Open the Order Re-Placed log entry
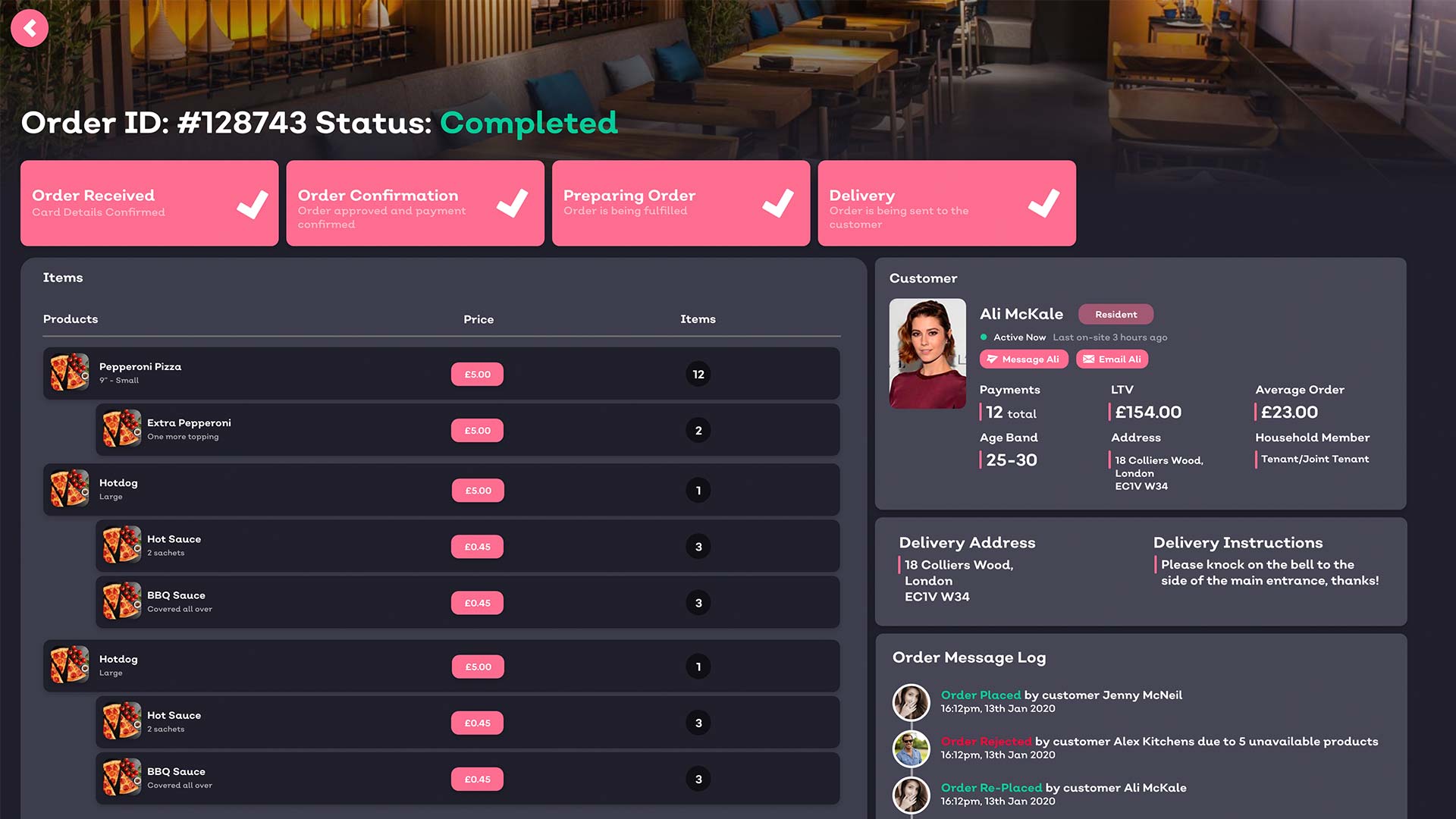Viewport: 1456px width, 819px height. [991, 787]
